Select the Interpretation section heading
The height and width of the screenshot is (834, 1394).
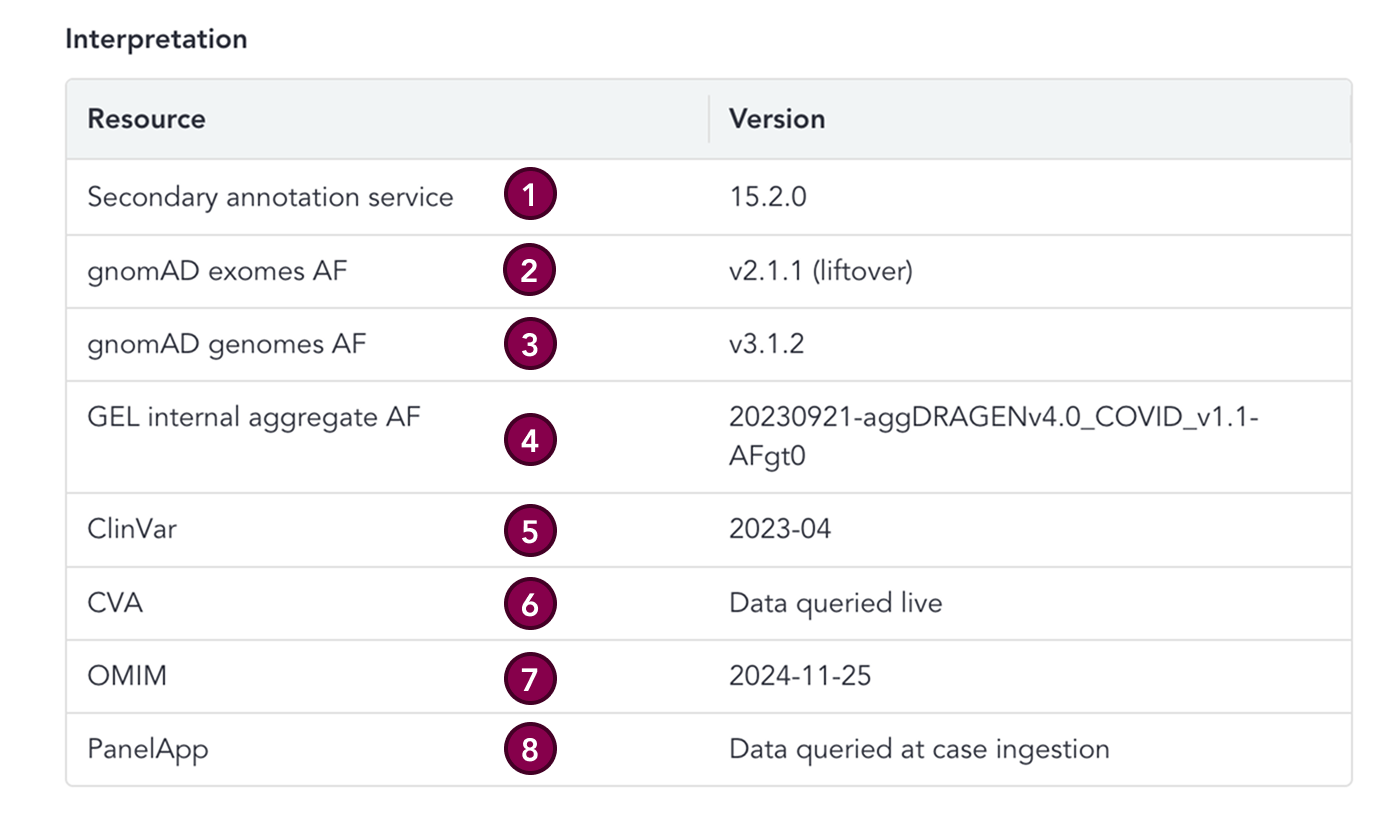(x=156, y=40)
